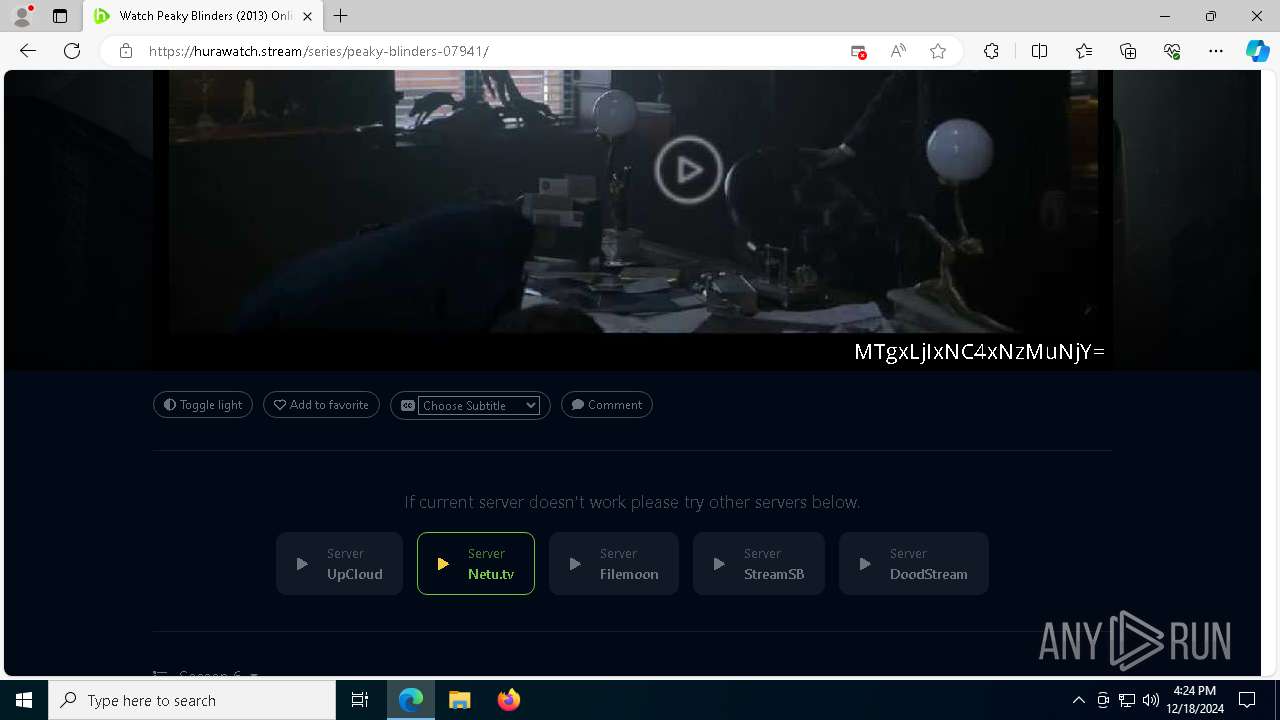Click the address bar URL
This screenshot has height=720, width=1280.
coord(318,51)
